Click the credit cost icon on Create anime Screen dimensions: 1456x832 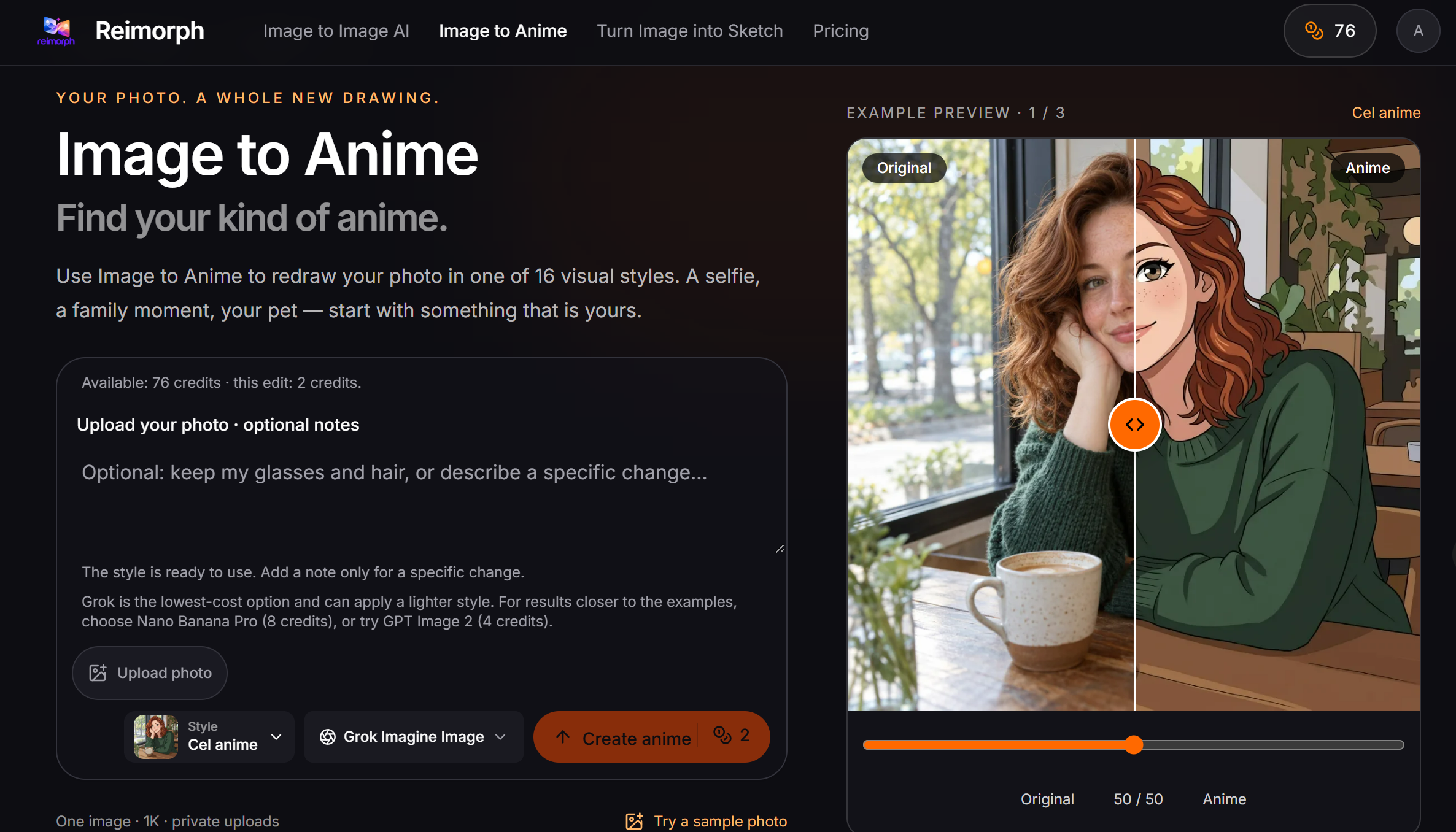point(722,734)
